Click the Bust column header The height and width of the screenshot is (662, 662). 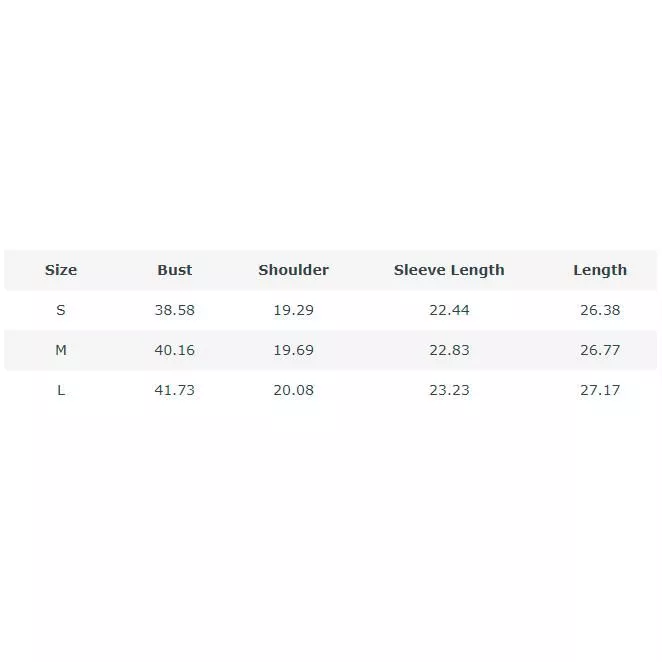tap(175, 270)
